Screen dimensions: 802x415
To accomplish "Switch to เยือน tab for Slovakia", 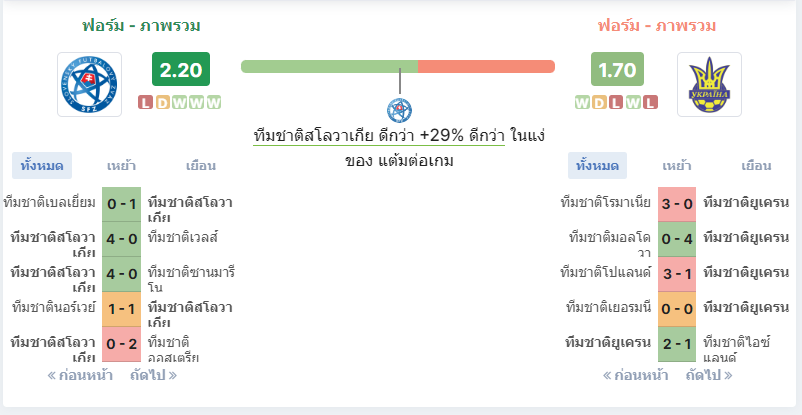I will pos(200,166).
